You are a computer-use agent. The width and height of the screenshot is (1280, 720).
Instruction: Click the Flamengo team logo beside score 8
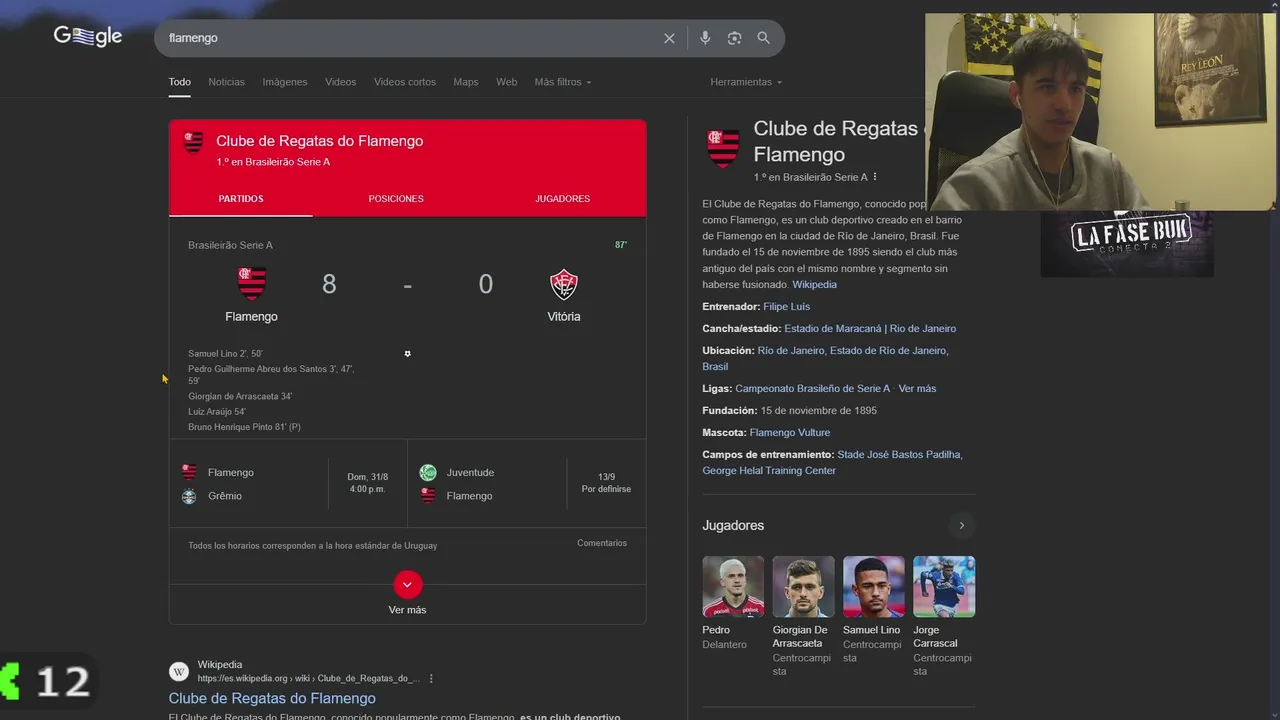click(x=251, y=284)
